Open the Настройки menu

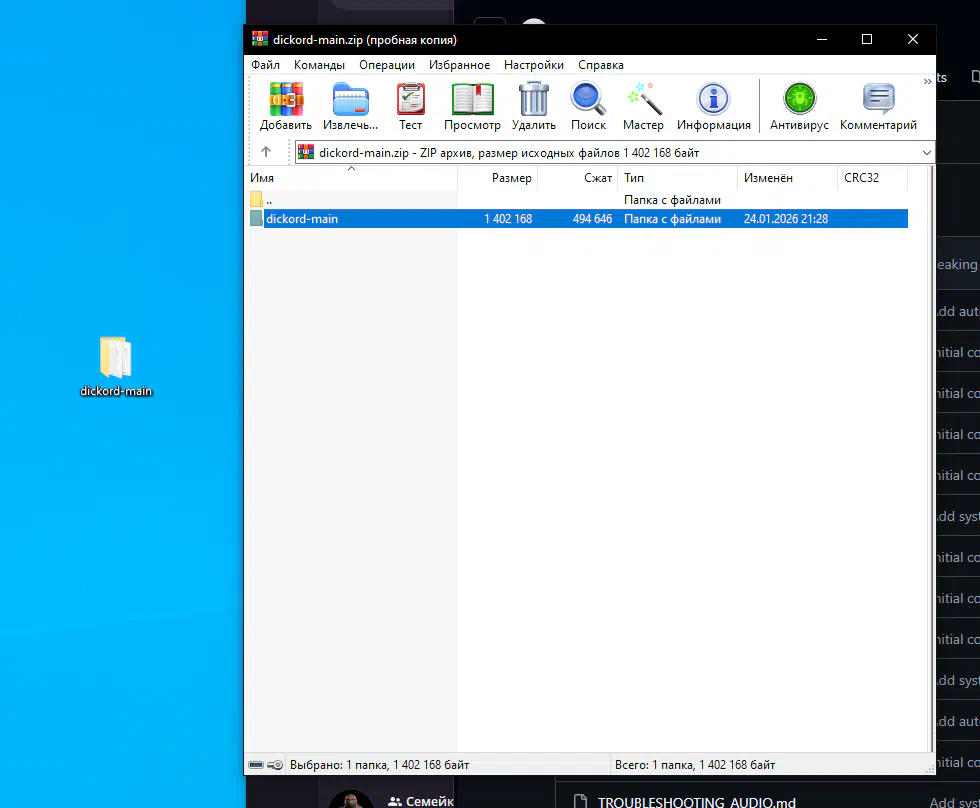point(533,65)
